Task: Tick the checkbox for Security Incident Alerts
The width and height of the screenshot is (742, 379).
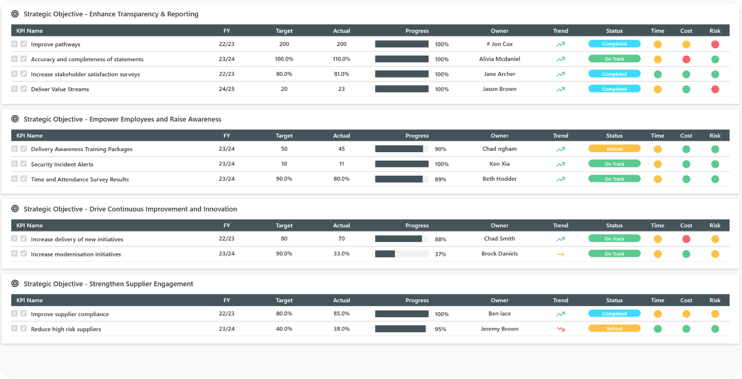Action: 24,164
